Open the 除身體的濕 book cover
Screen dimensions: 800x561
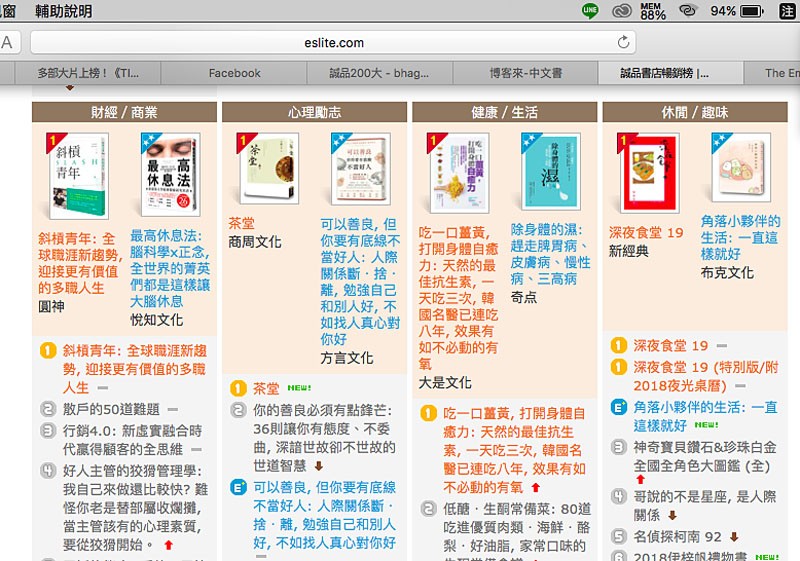click(551, 171)
